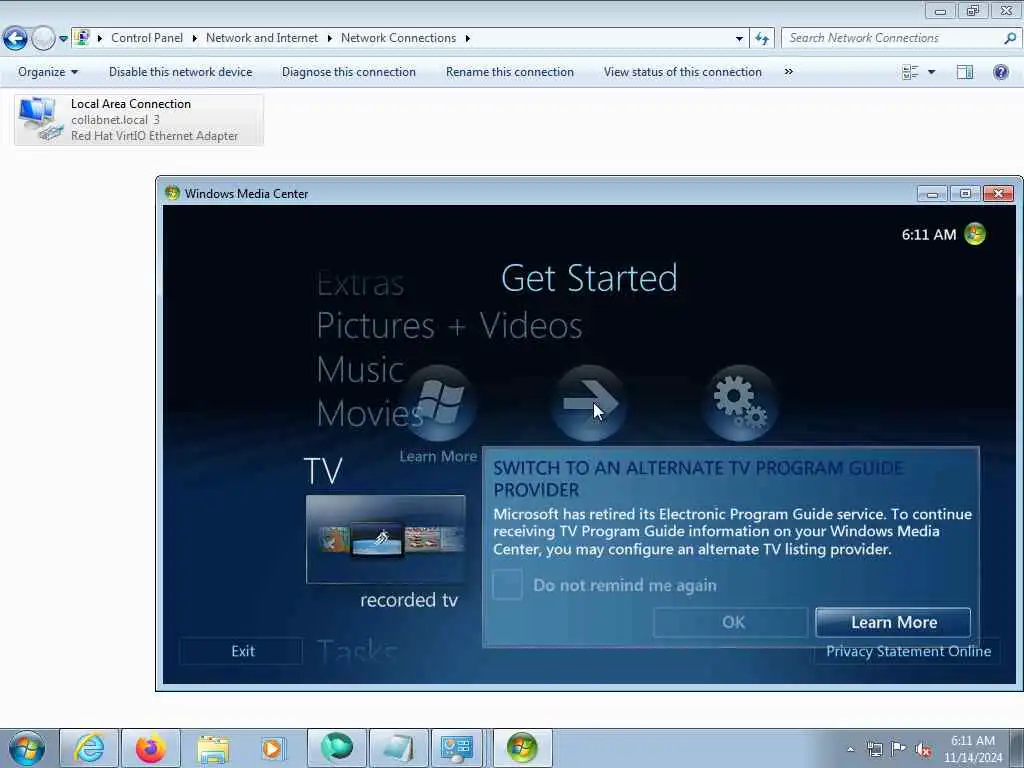Screen dimensions: 1024x768
Task: Open the Organize dropdown menu
Action: coord(48,72)
